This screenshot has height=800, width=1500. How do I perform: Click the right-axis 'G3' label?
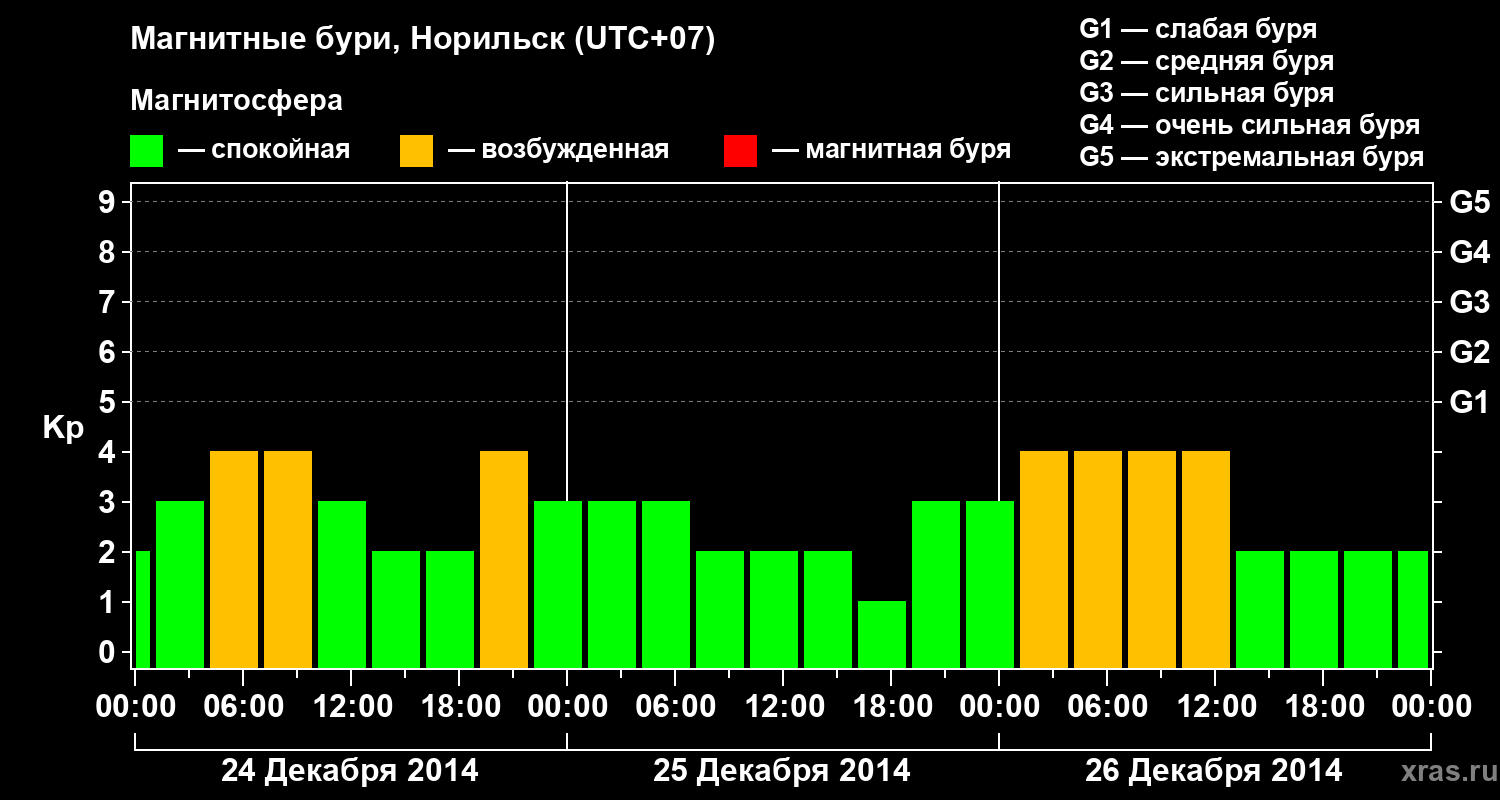pyautogui.click(x=1469, y=302)
